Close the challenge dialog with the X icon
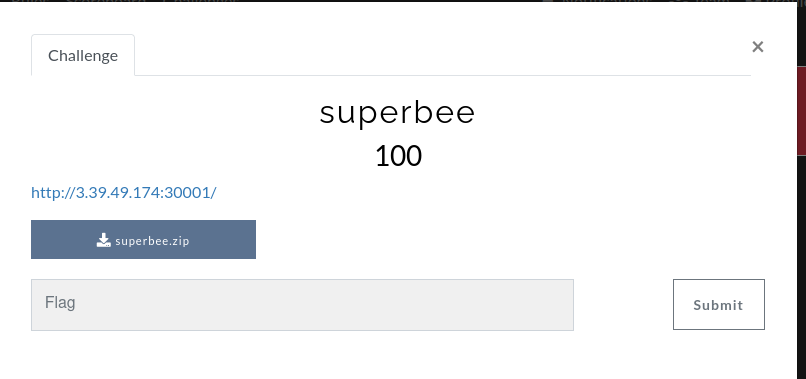806x379 pixels. click(x=757, y=47)
